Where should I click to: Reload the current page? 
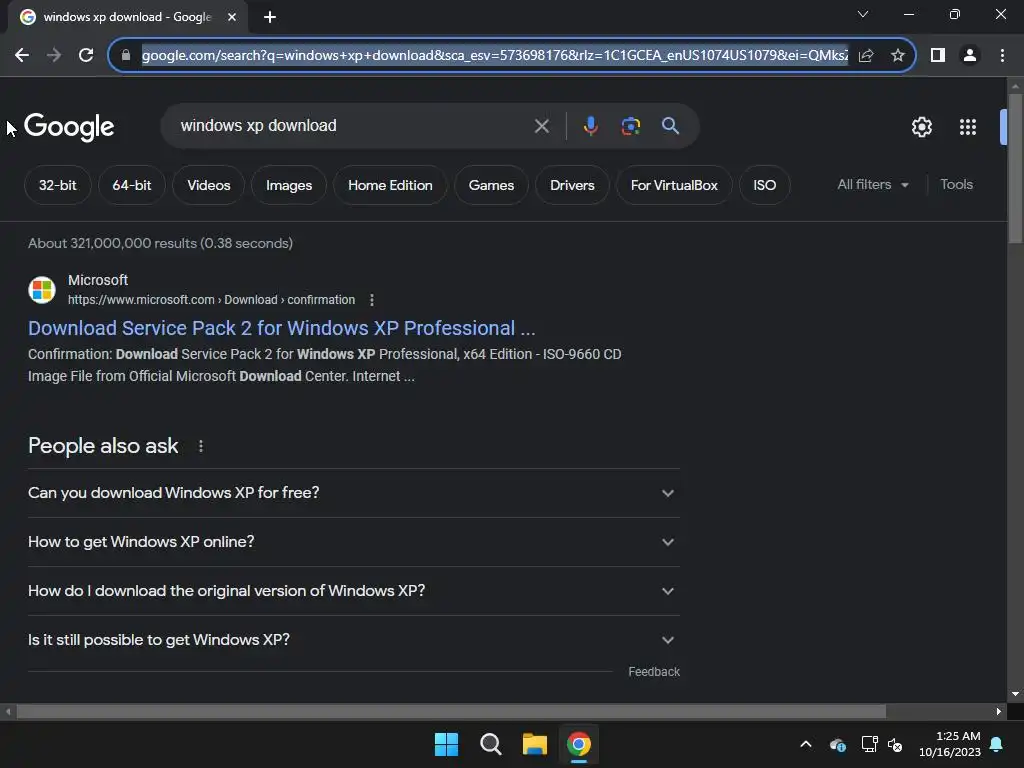pos(86,56)
